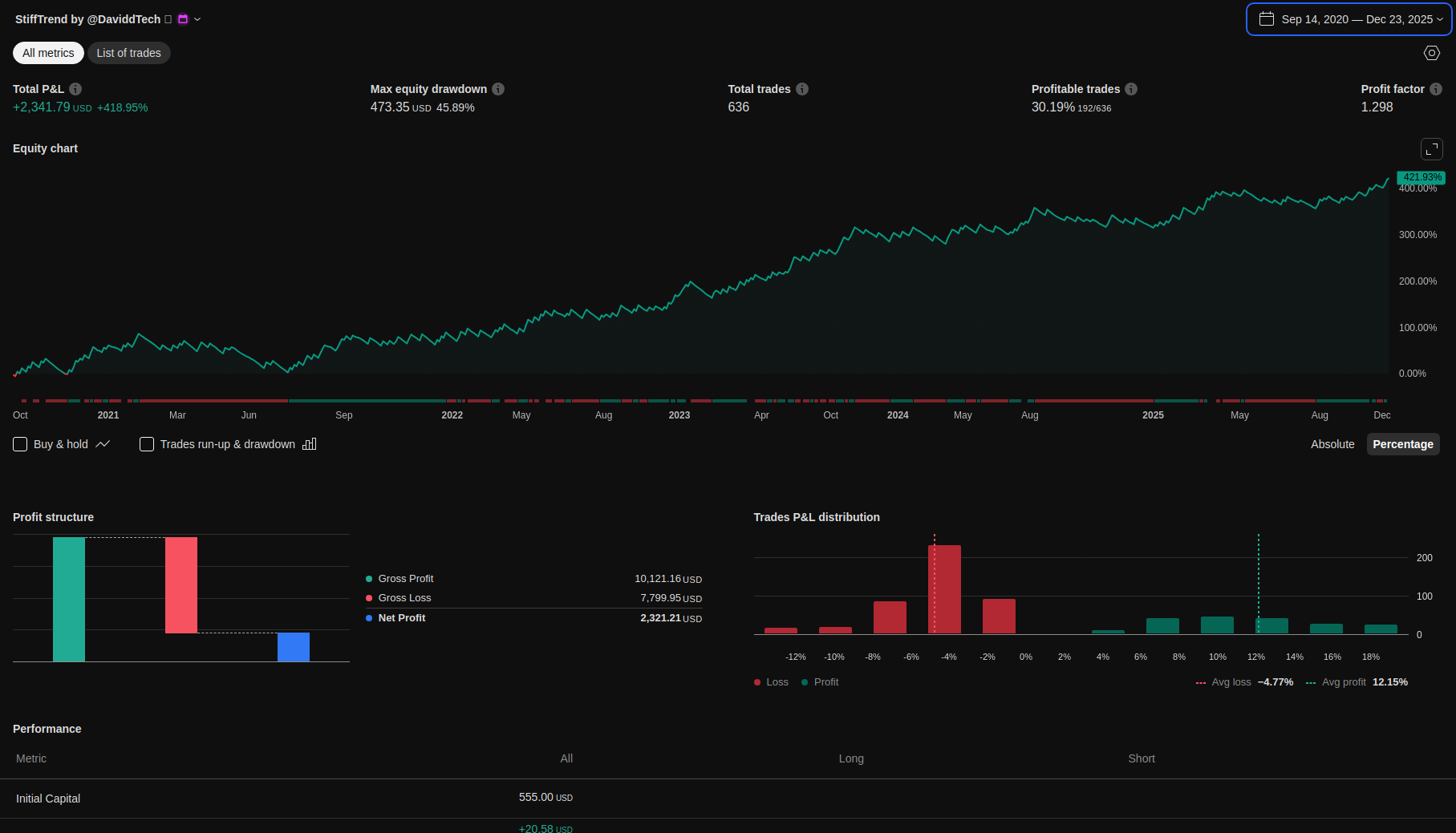Click the info icon next to Profitable trades
The image size is (1456, 833).
coord(1131,89)
